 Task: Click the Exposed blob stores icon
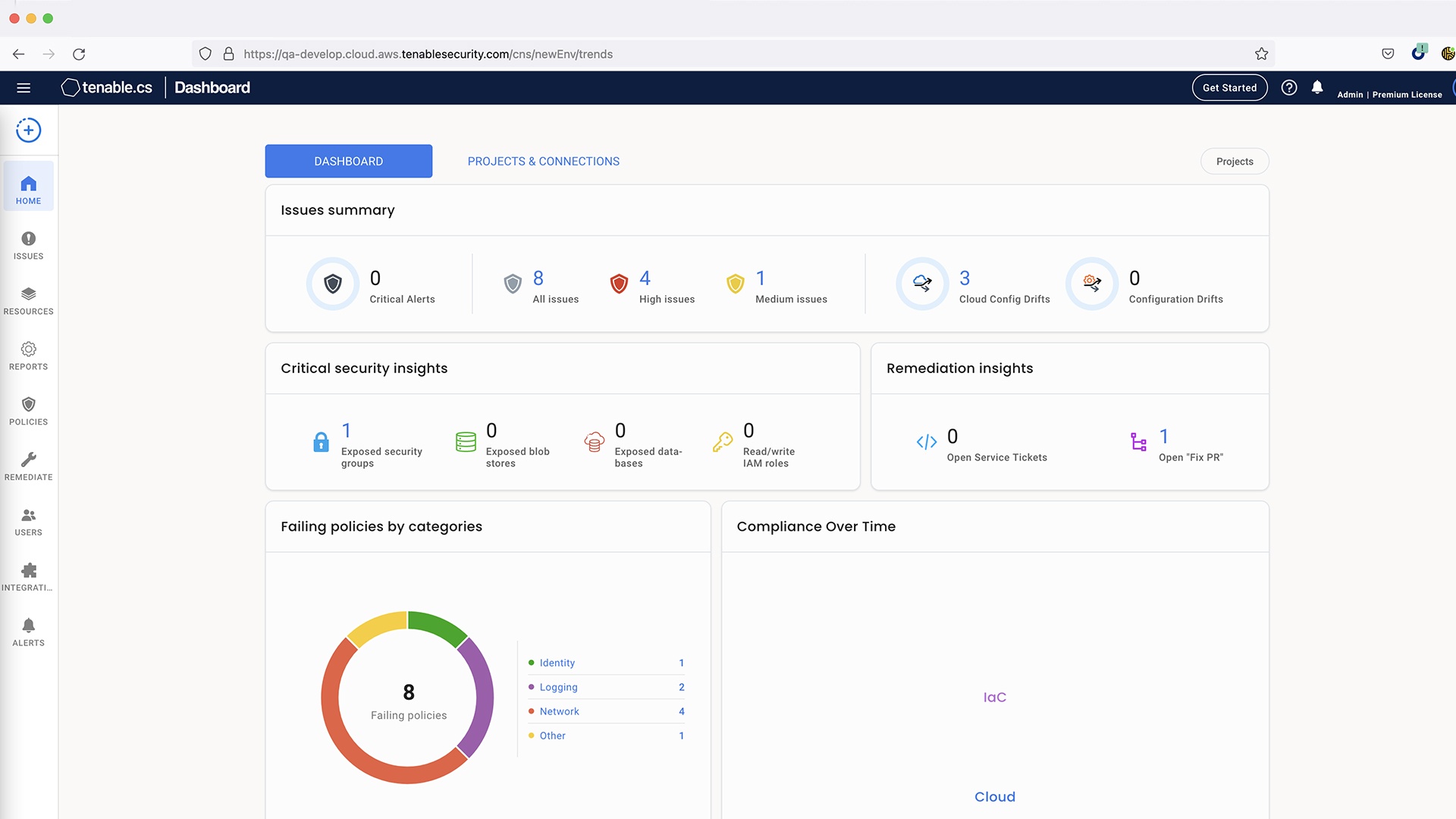click(x=466, y=442)
